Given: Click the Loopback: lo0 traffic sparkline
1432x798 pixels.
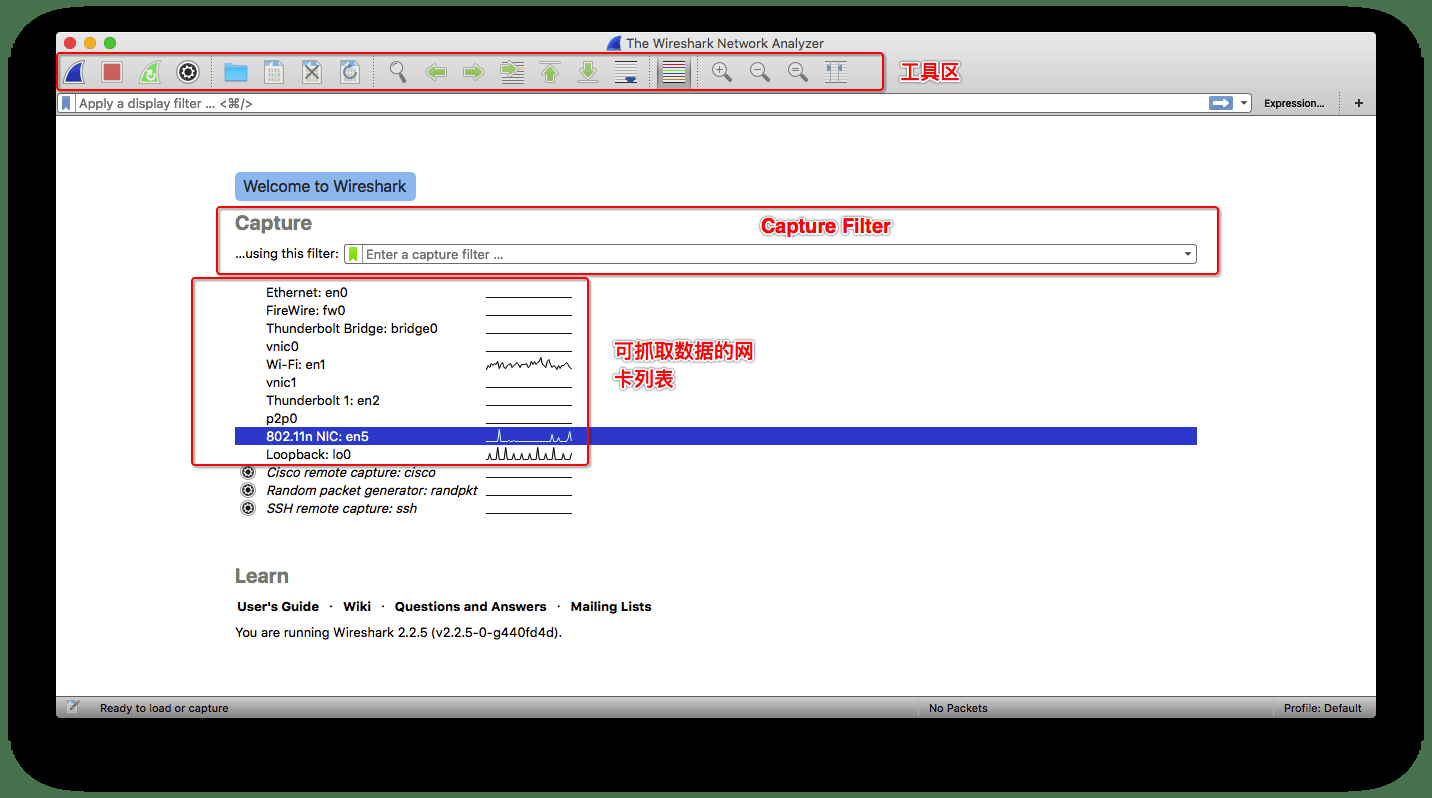Looking at the screenshot, I should click(x=529, y=454).
